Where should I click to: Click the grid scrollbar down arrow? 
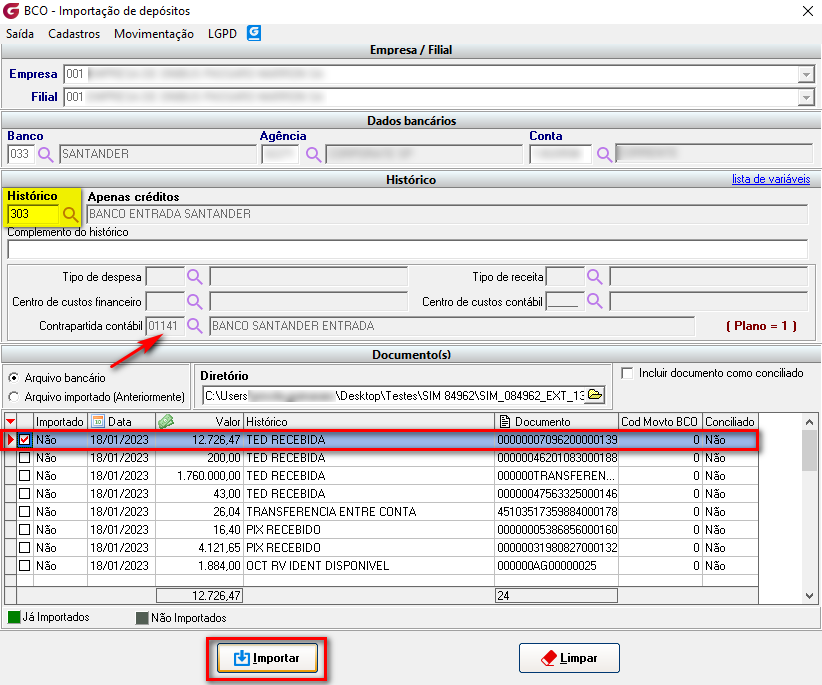click(809, 595)
